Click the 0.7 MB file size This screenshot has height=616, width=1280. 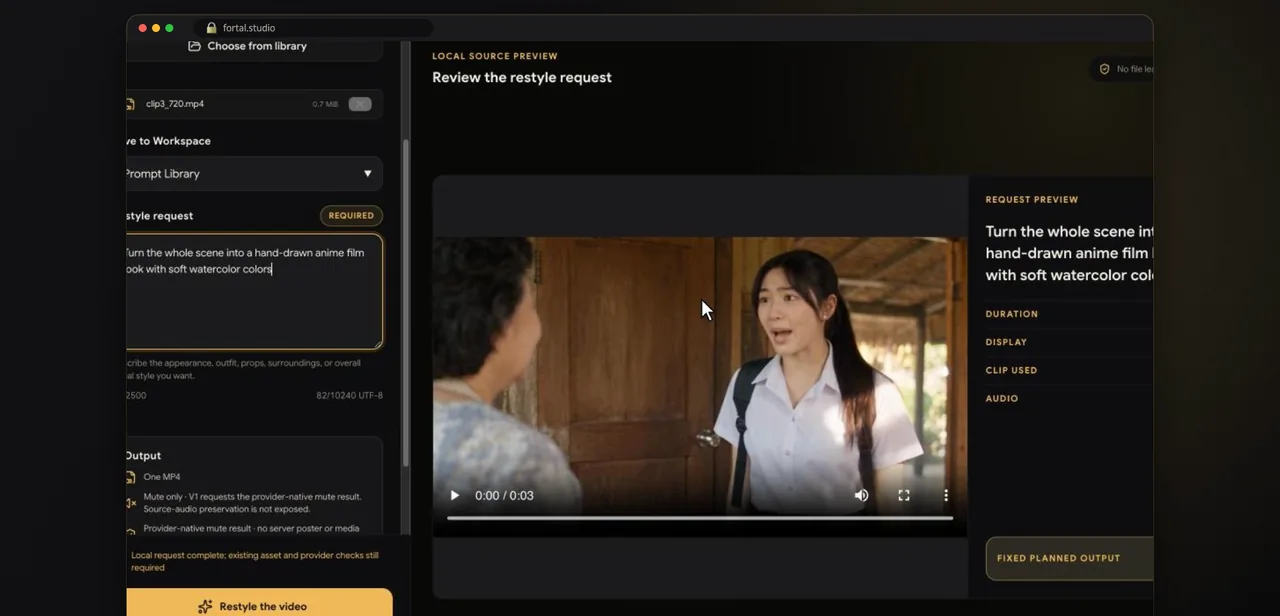[x=325, y=104]
